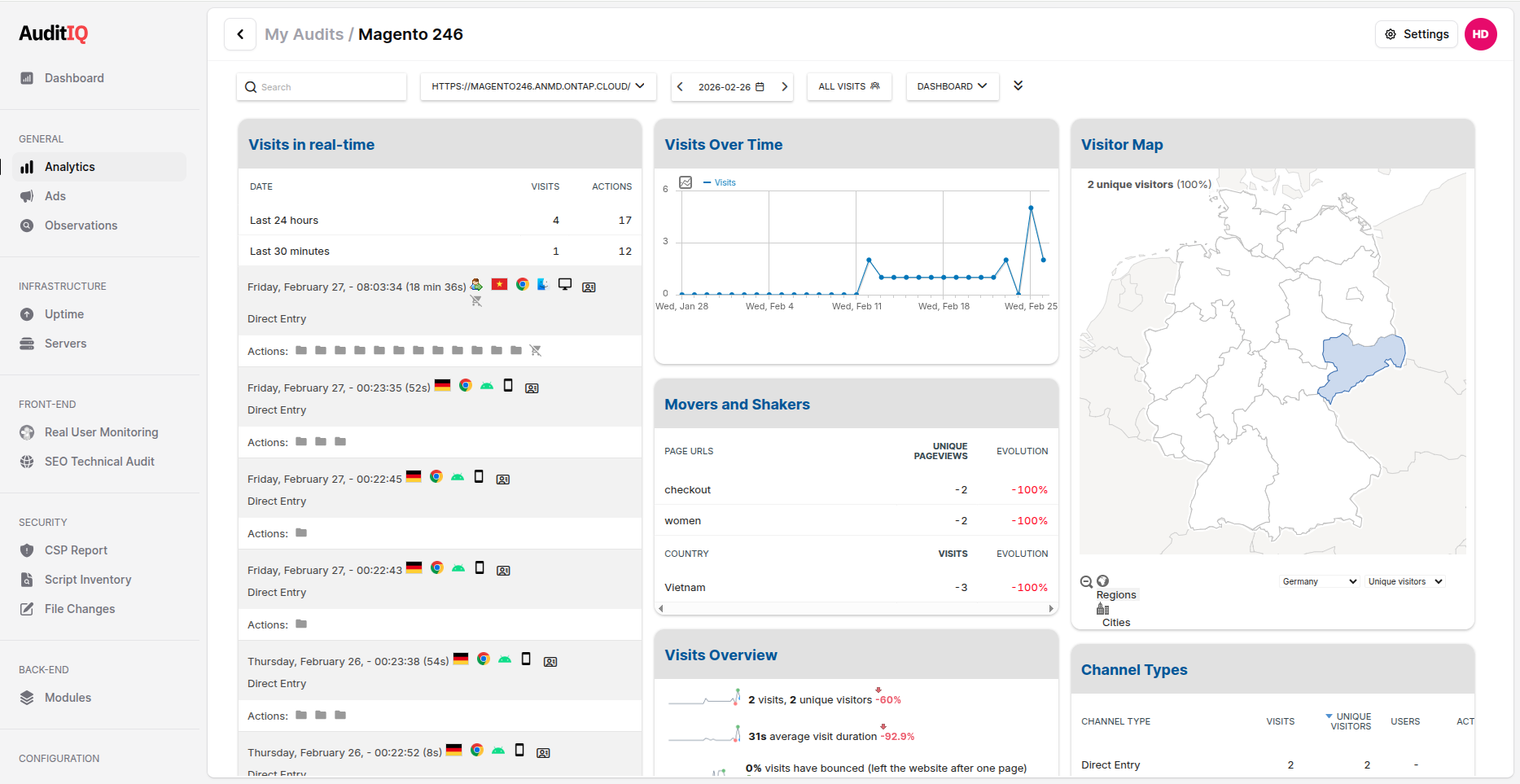Click the Modules layers icon
The height and width of the screenshot is (784, 1520).
coord(27,698)
